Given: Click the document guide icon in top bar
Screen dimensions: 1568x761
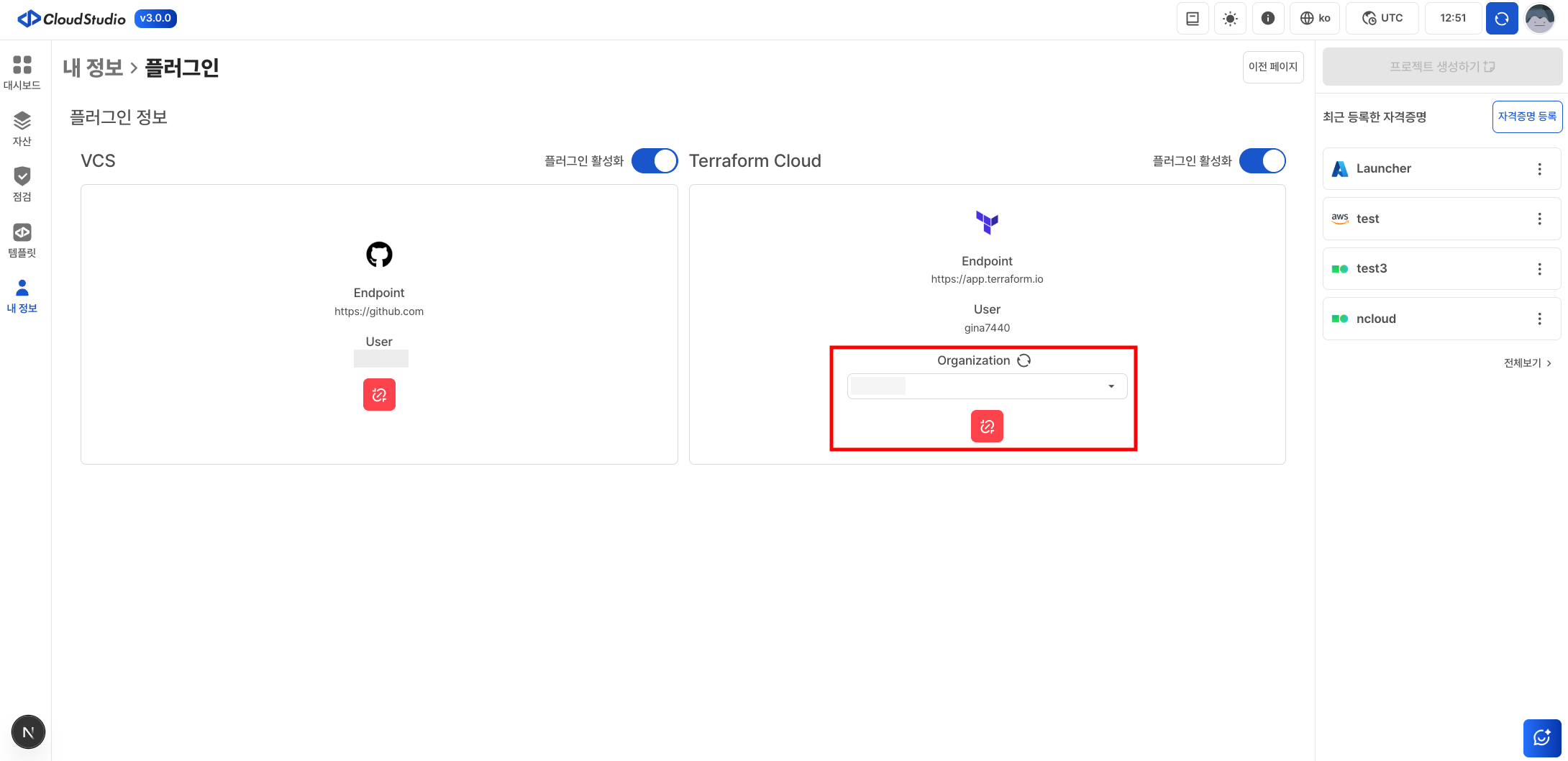Looking at the screenshot, I should (x=1192, y=19).
